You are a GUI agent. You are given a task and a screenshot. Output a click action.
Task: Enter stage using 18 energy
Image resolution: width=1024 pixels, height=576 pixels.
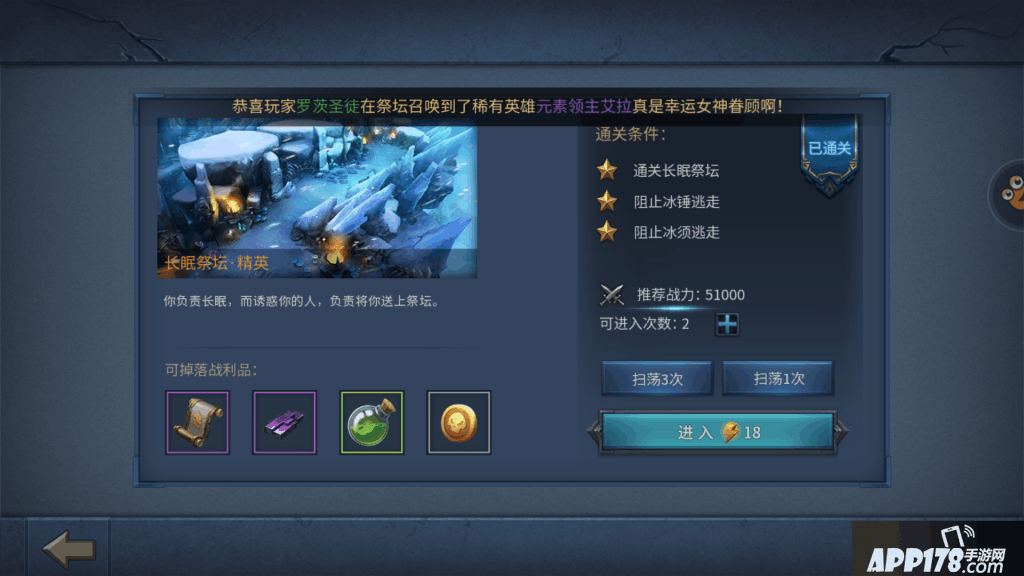click(x=717, y=432)
